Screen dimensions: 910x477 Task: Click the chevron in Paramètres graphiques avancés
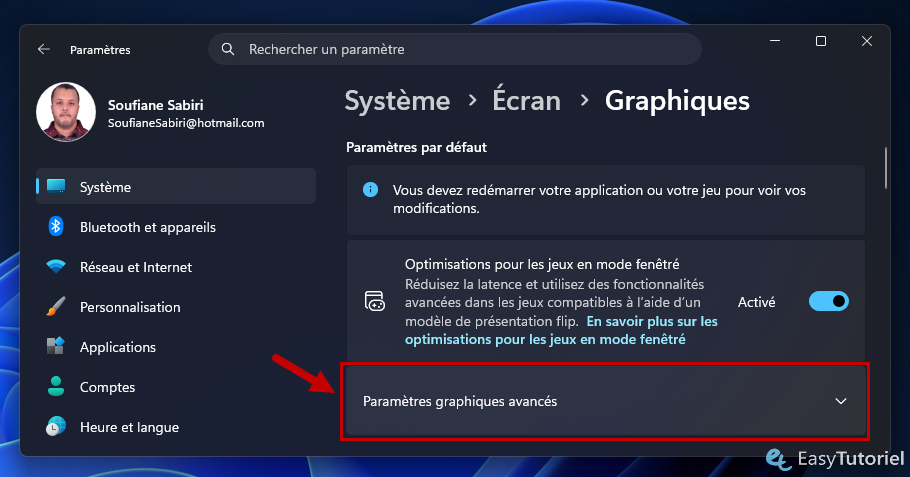click(x=840, y=401)
